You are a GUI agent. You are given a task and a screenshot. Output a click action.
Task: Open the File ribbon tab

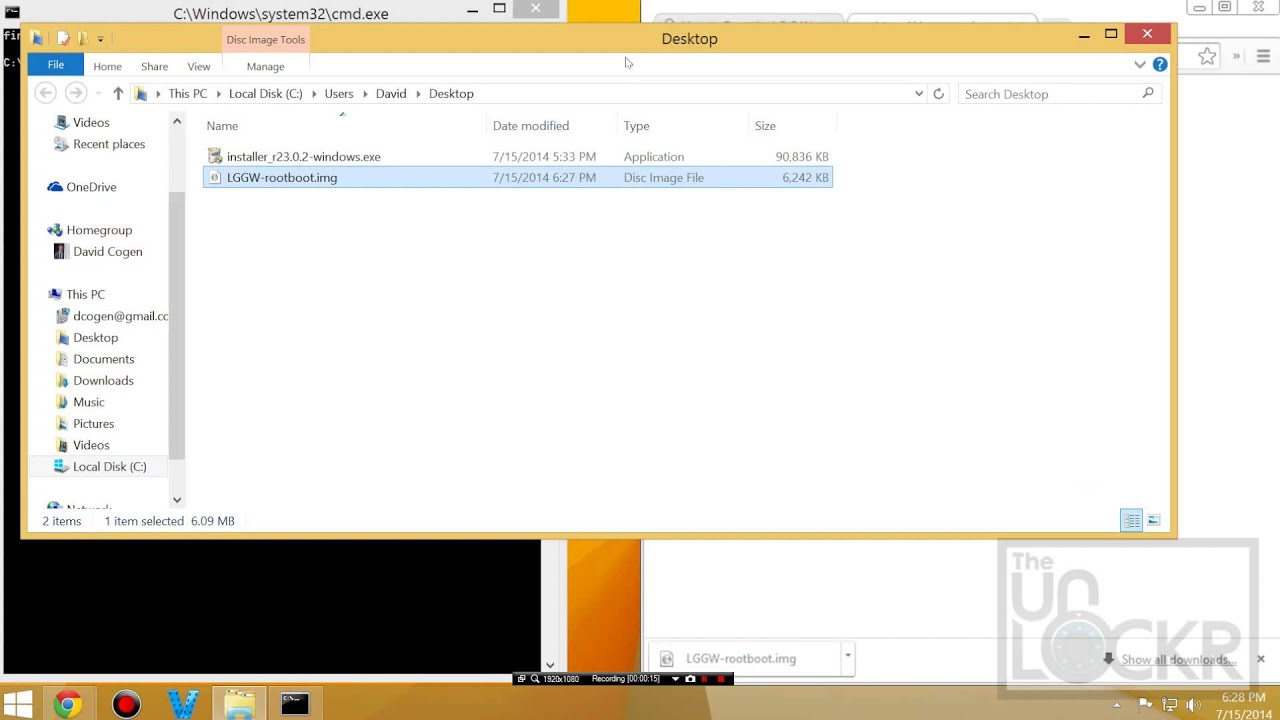click(x=56, y=65)
